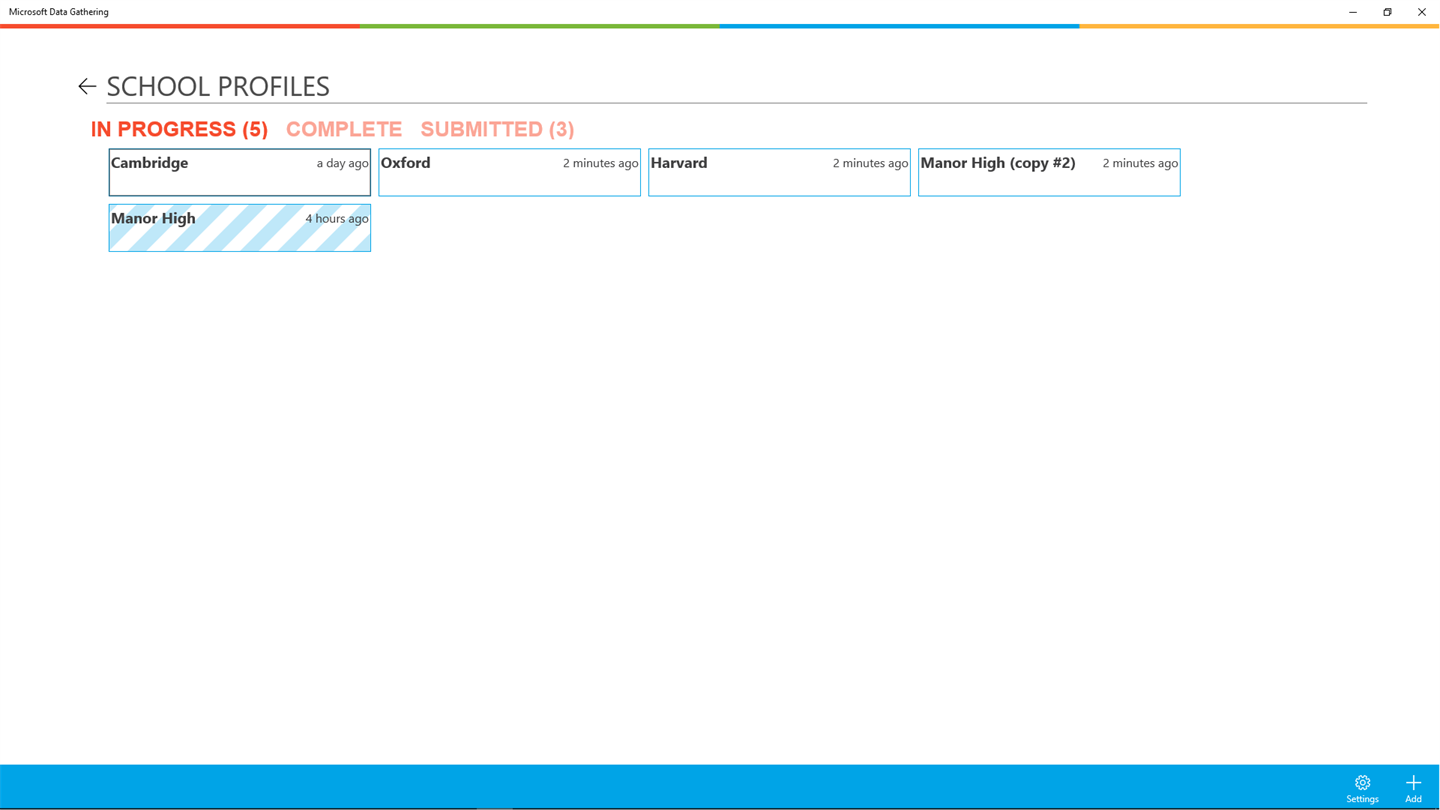This screenshot has width=1440, height=810.
Task: Click the '2 minutes ago' text on Oxford tile
Action: pyautogui.click(x=600, y=163)
